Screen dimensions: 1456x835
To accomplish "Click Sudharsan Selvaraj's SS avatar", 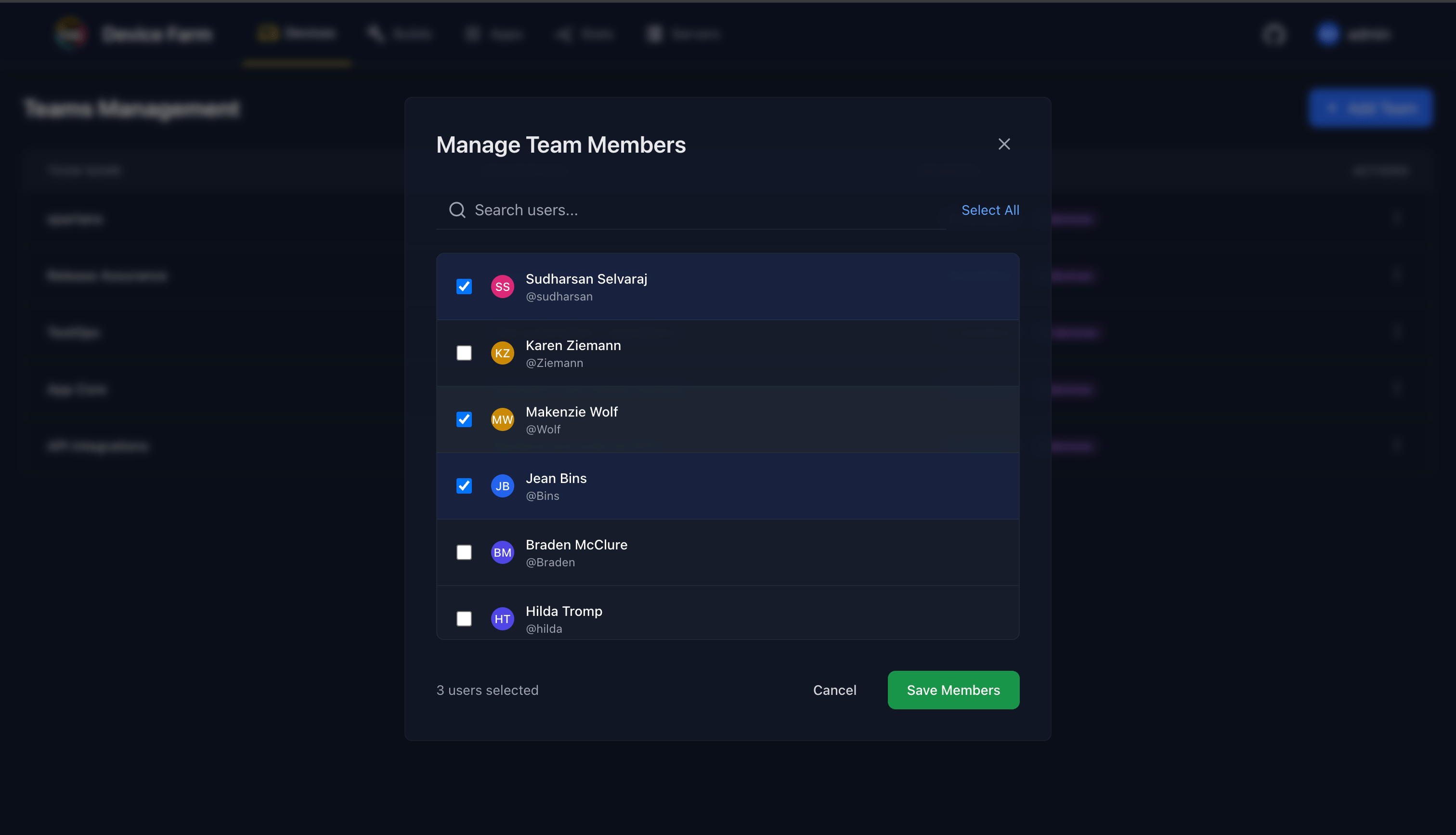I will pos(502,286).
